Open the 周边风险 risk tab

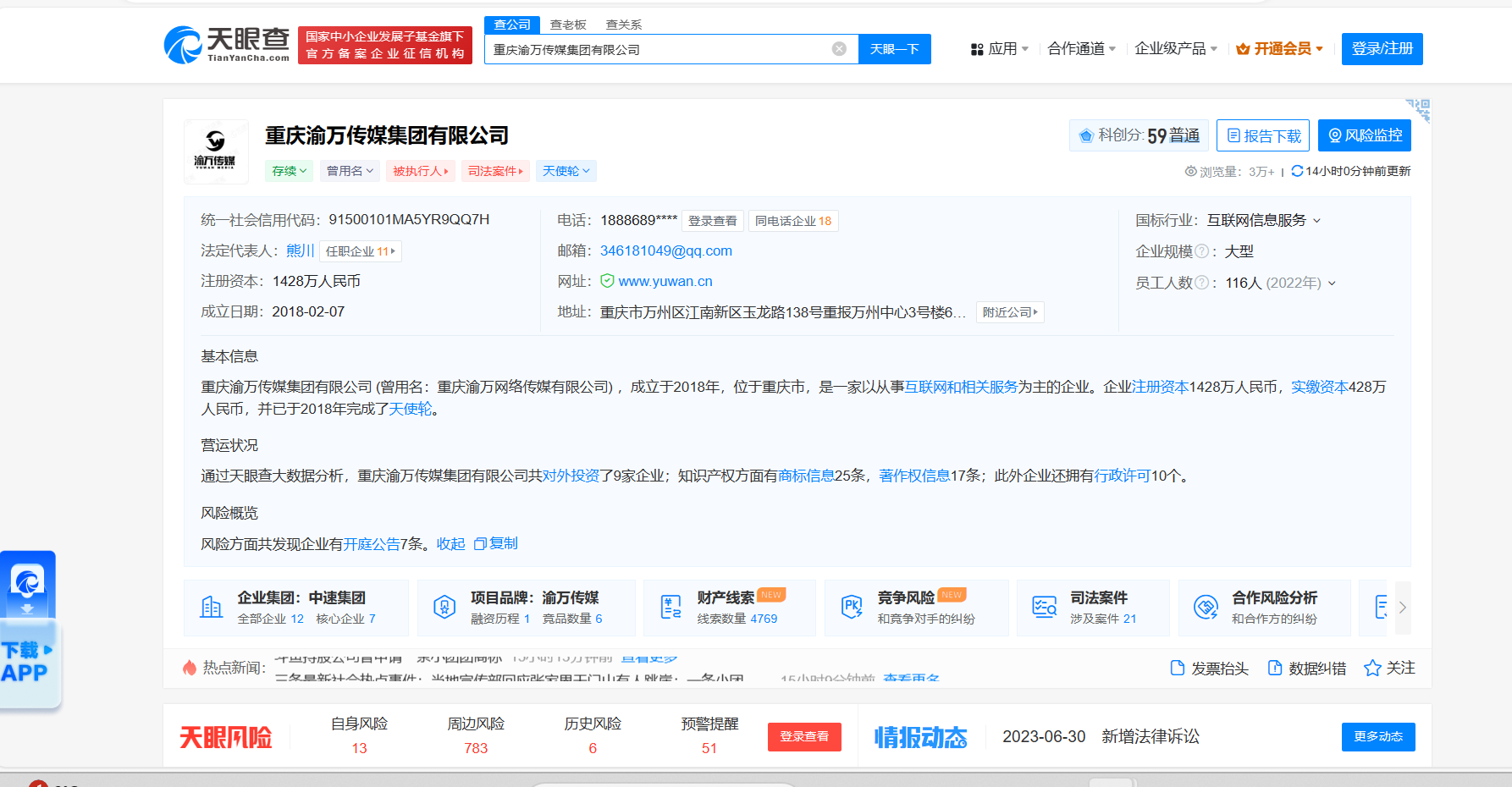click(476, 735)
